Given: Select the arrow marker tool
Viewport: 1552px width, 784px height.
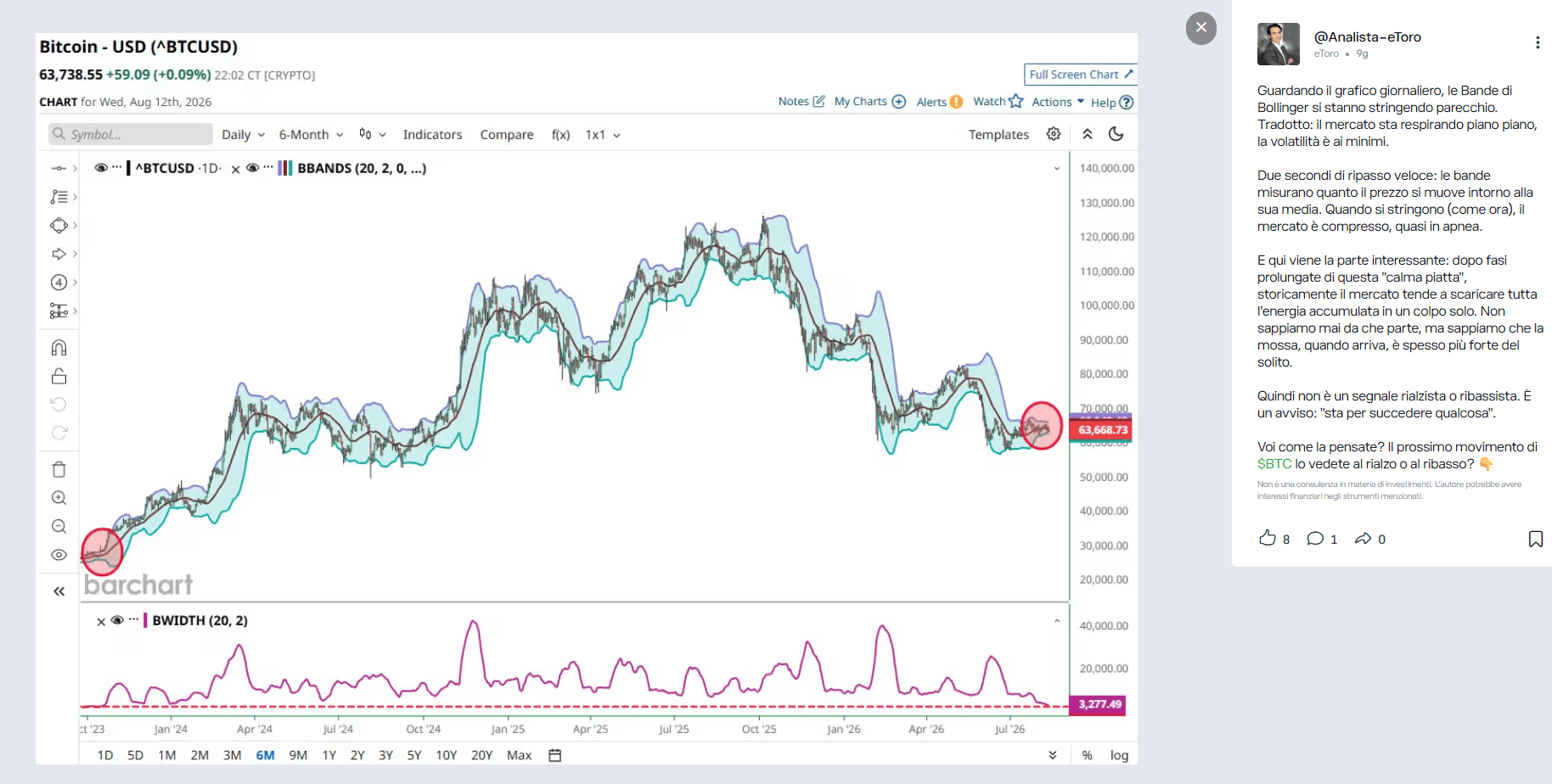Looking at the screenshot, I should point(59,254).
